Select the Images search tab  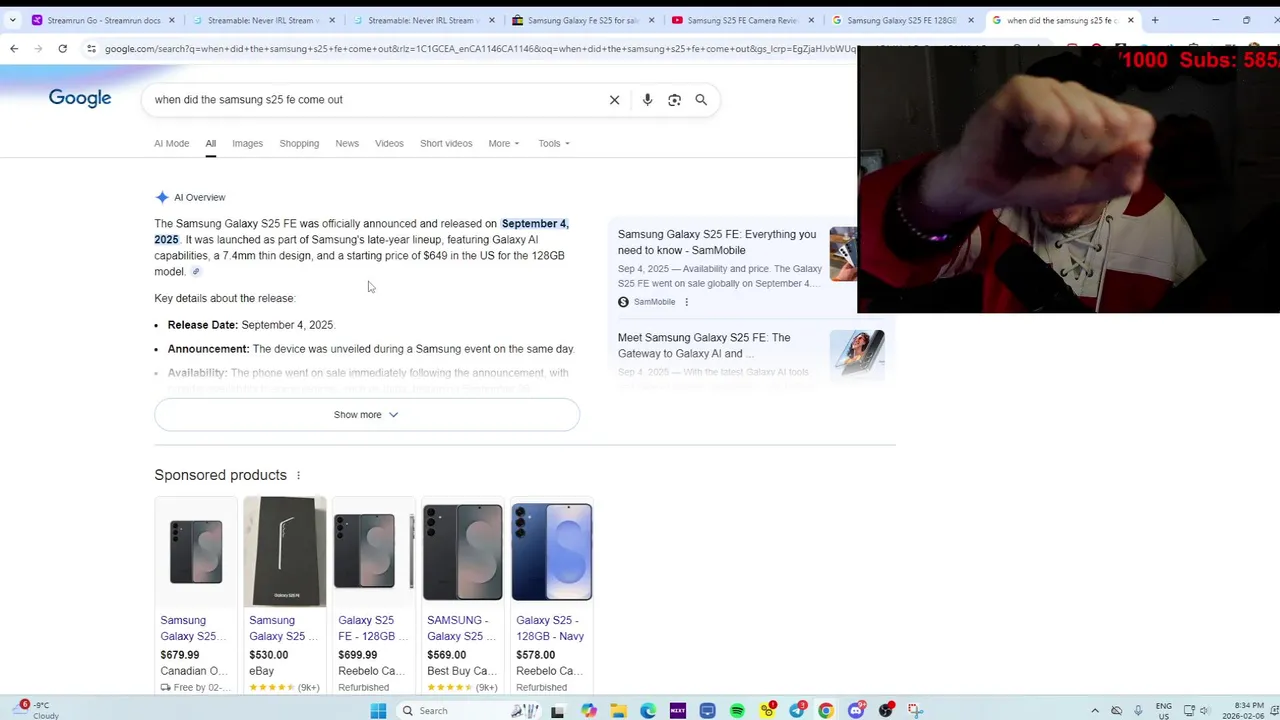point(247,143)
